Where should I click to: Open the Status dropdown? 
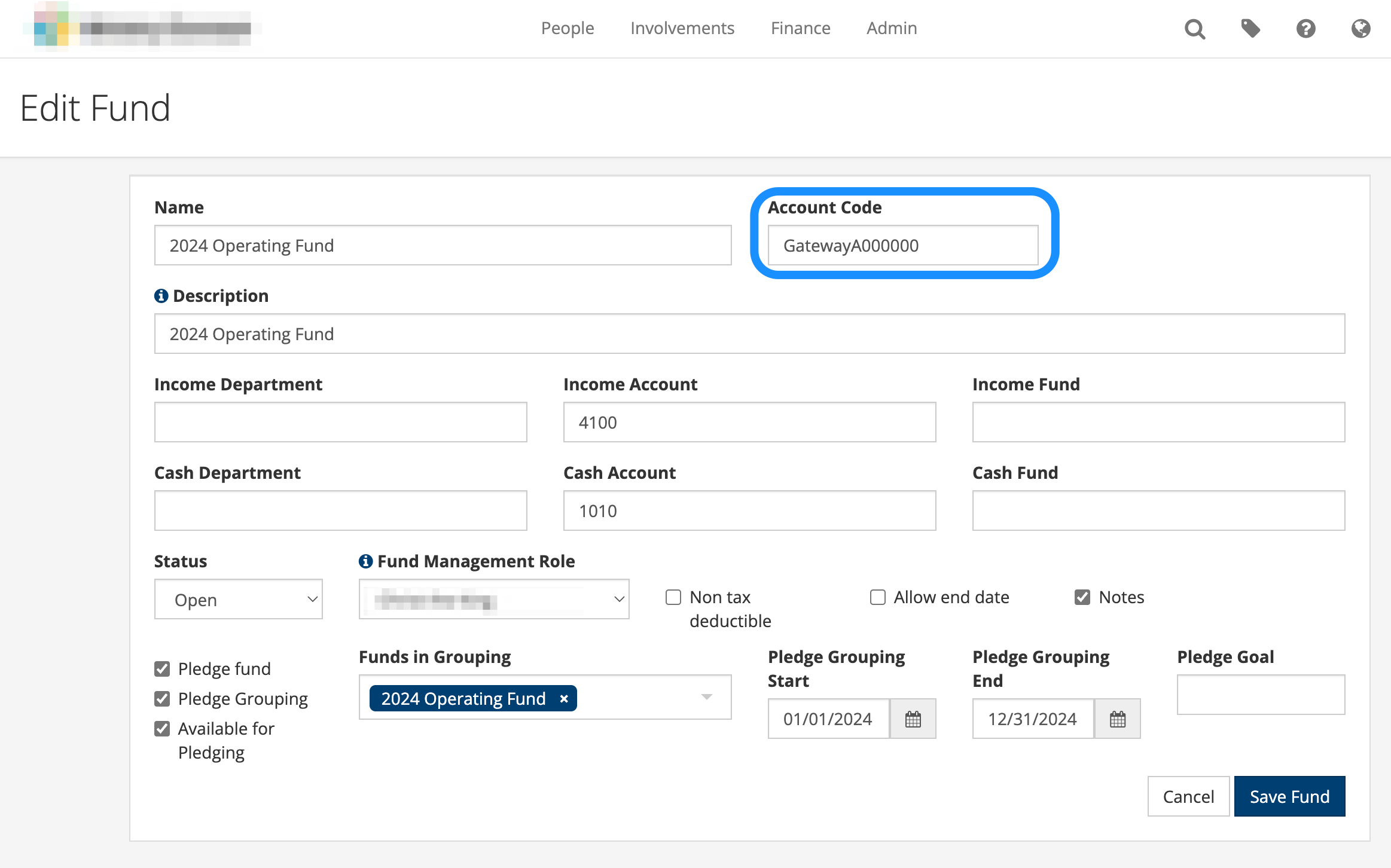point(239,600)
